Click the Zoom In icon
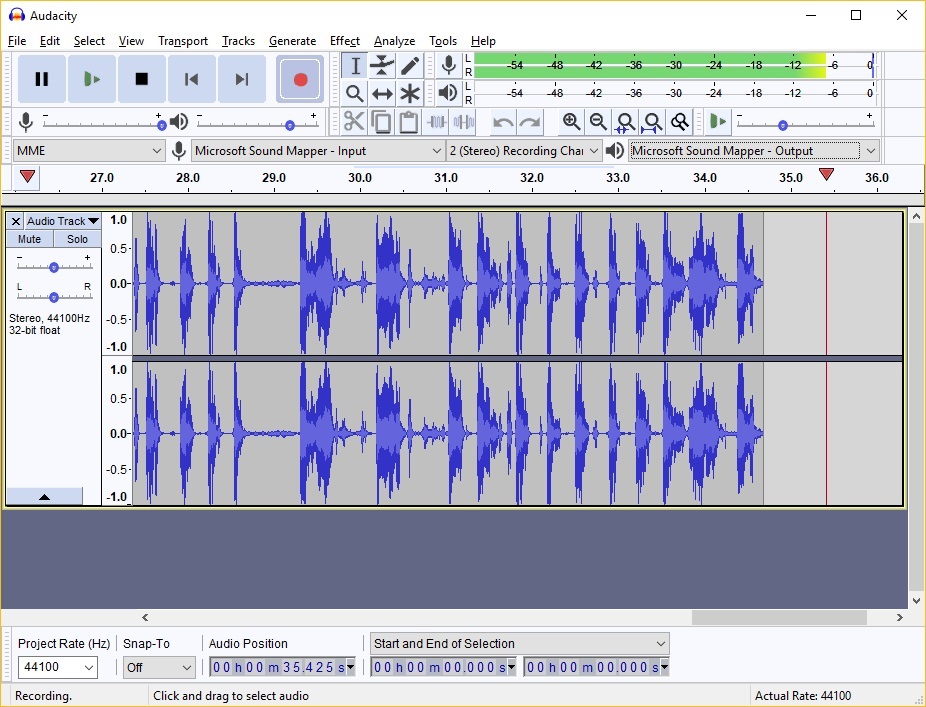 pos(571,122)
